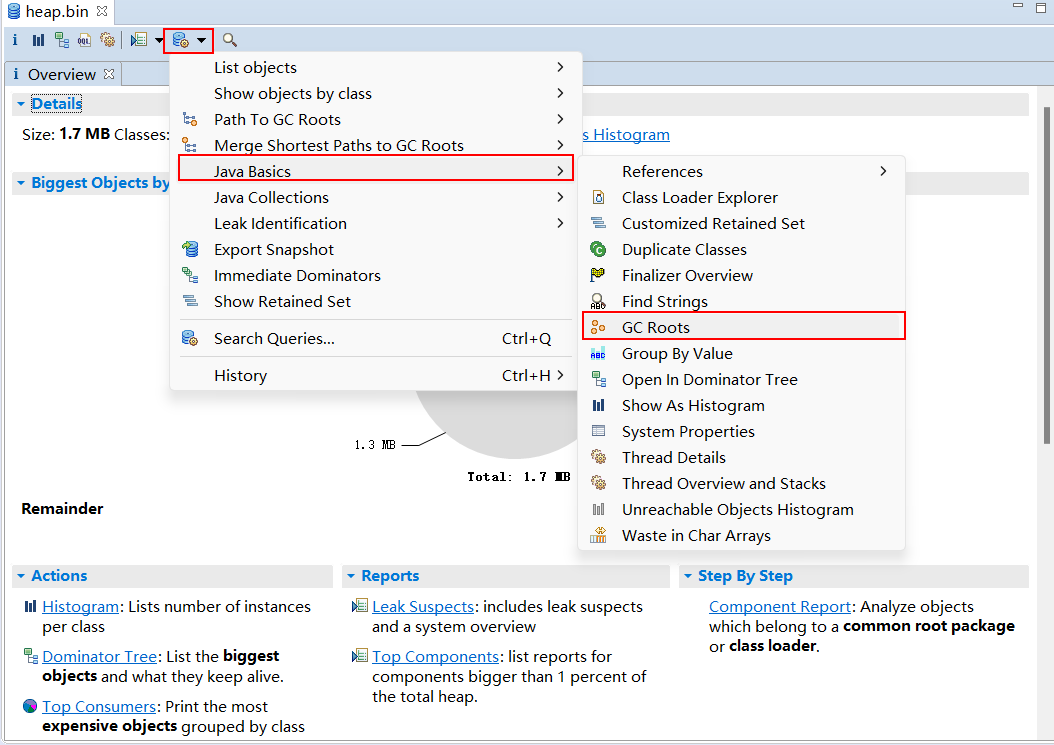Image resolution: width=1054 pixels, height=745 pixels.
Task: Open Finalizer Overview
Action: click(x=741, y=276)
